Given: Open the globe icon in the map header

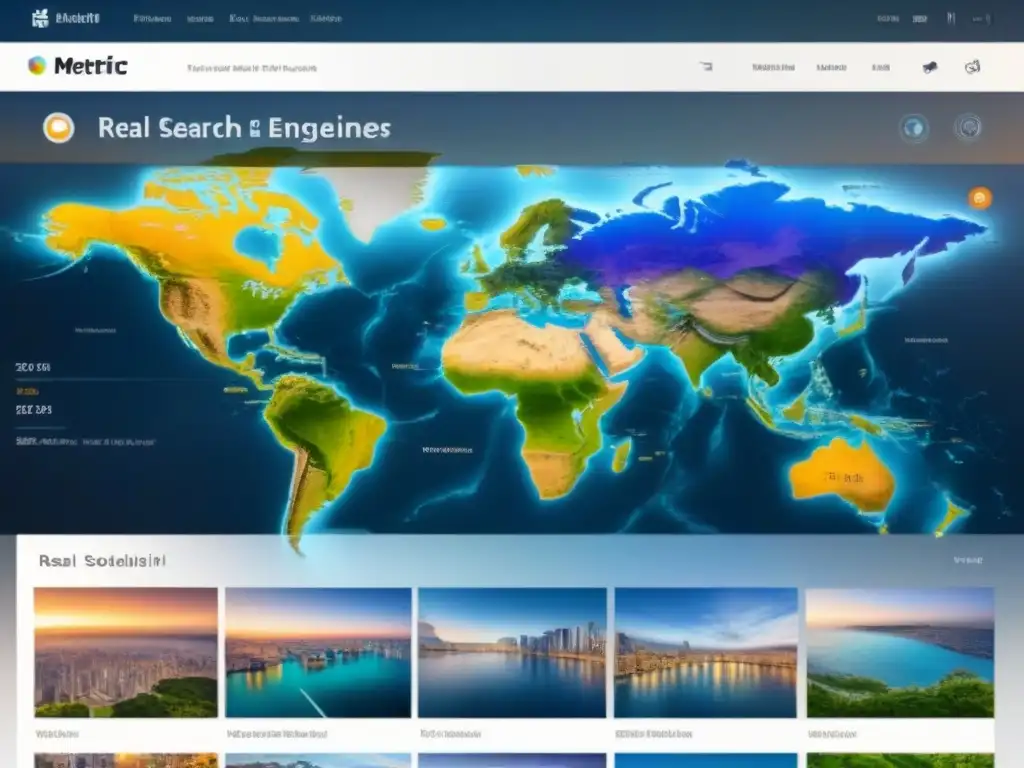Looking at the screenshot, I should click(x=914, y=128).
